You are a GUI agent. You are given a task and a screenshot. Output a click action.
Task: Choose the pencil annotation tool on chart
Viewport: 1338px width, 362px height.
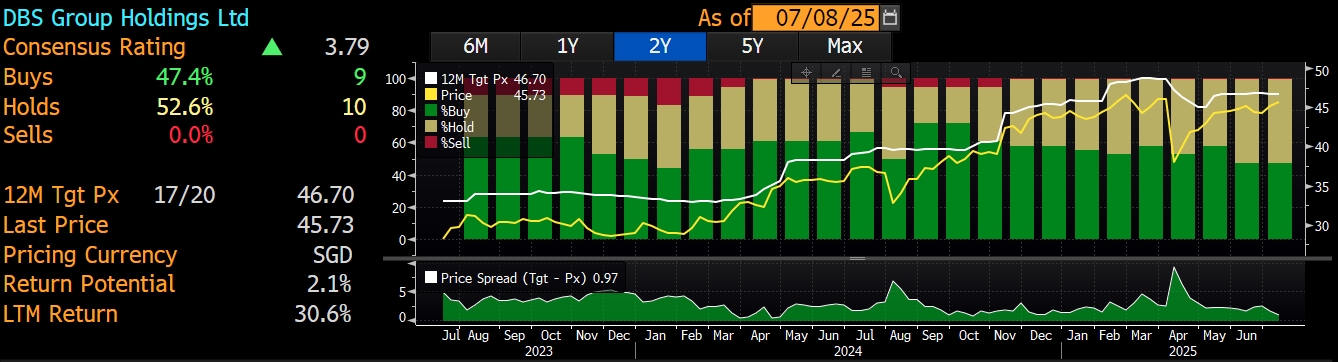tap(836, 72)
